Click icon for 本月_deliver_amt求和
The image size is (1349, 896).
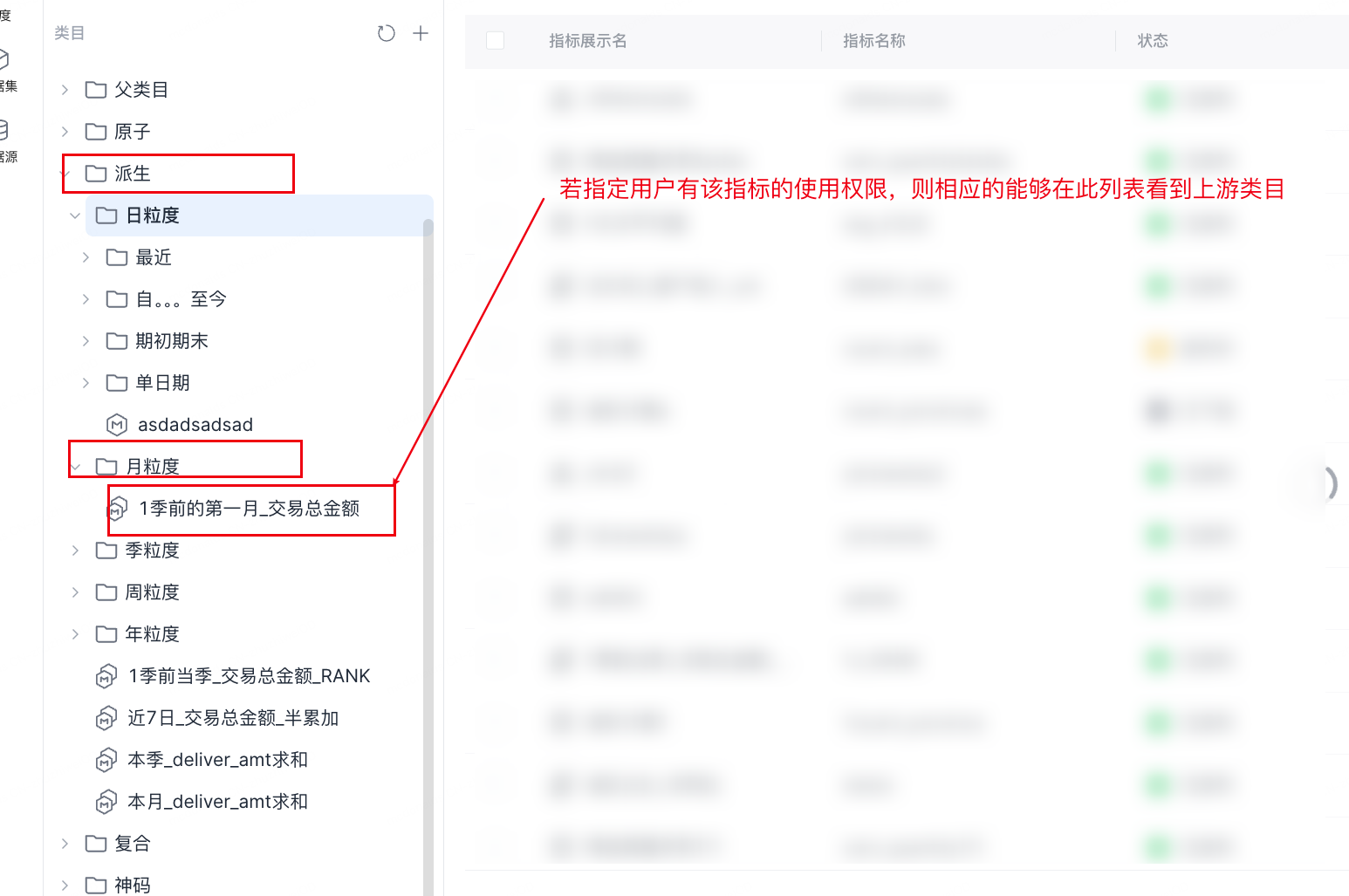tap(106, 802)
